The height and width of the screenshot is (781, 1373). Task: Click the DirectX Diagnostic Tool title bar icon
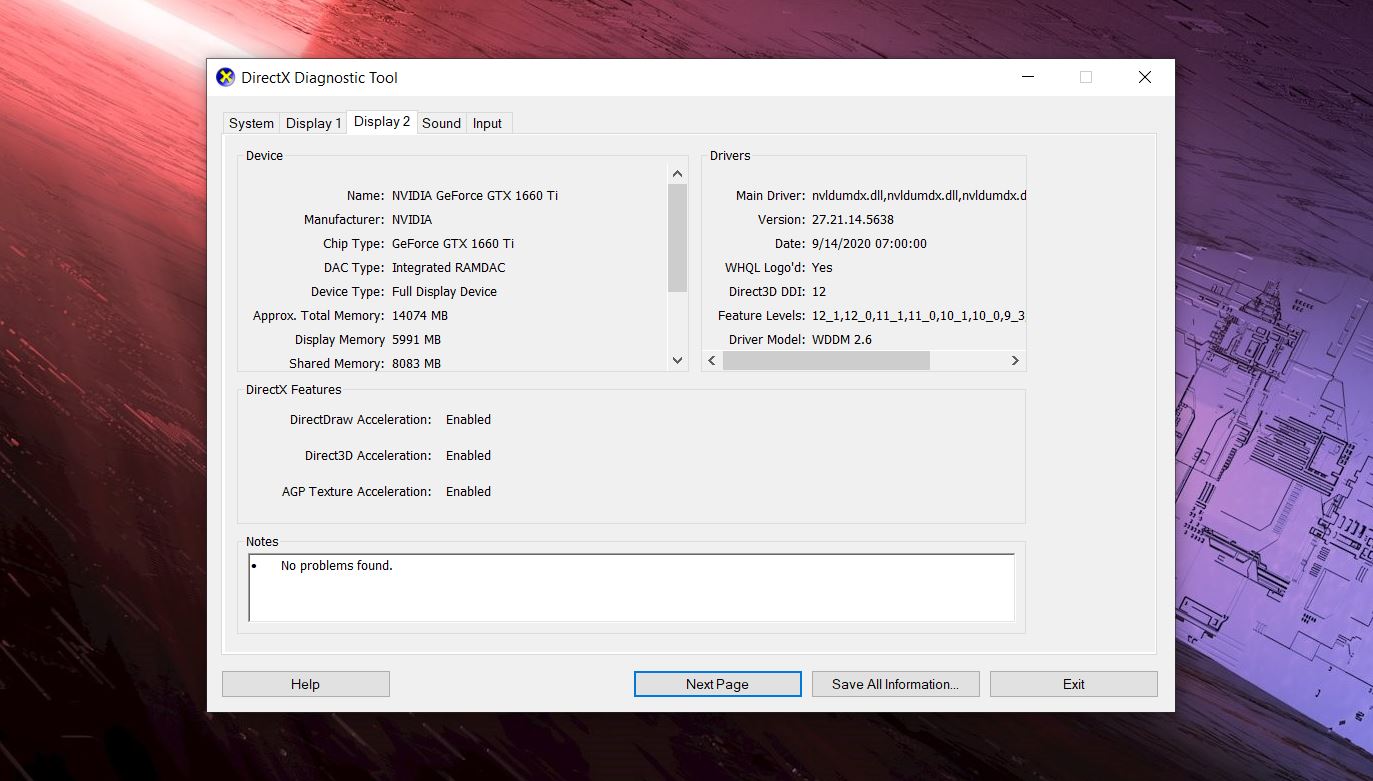[x=224, y=77]
